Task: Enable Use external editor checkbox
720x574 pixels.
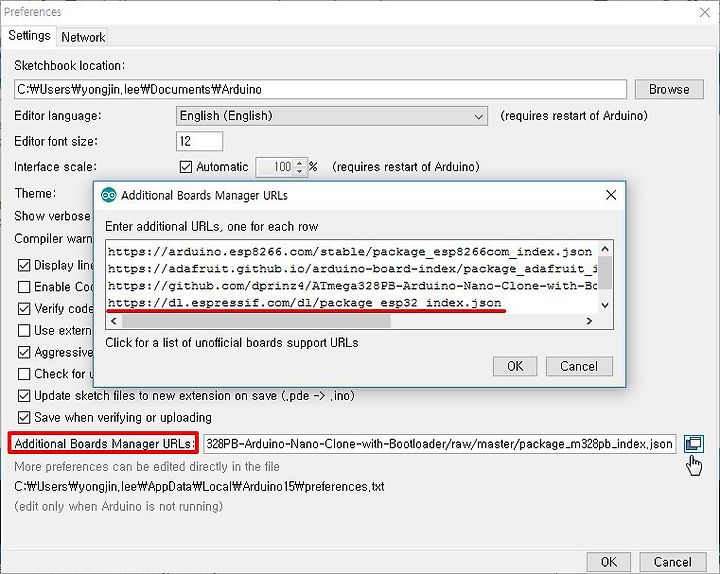Action: 24,331
